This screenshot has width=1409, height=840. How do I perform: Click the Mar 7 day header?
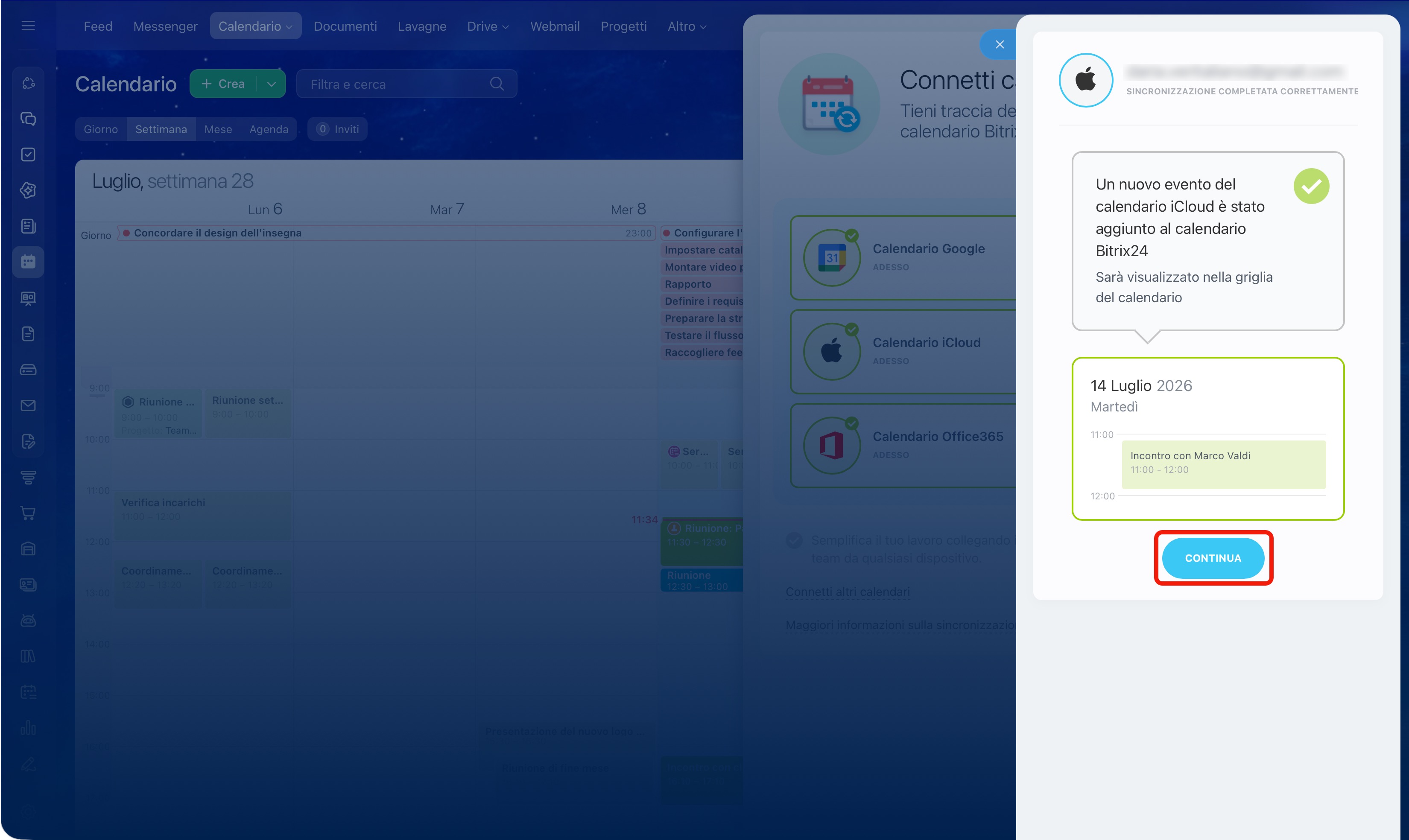pos(447,210)
